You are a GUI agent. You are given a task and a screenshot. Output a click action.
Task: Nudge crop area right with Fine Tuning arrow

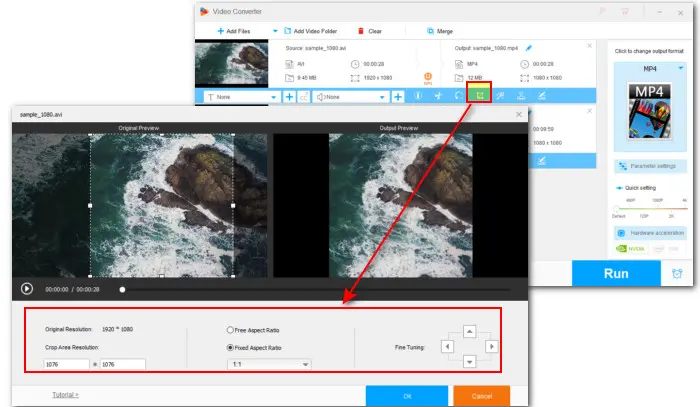tap(490, 346)
